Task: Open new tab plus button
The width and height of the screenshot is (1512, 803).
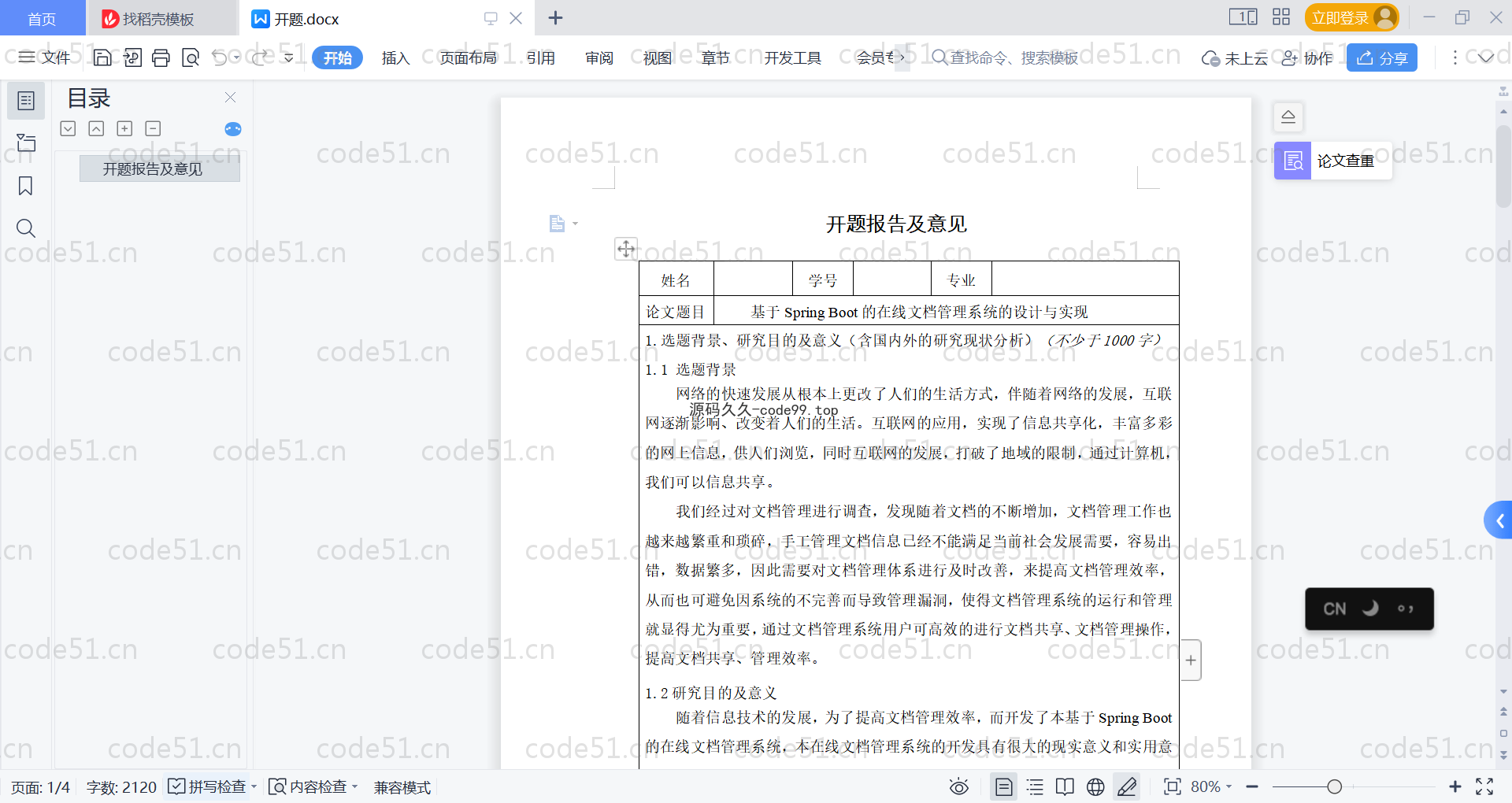Action: click(555, 17)
